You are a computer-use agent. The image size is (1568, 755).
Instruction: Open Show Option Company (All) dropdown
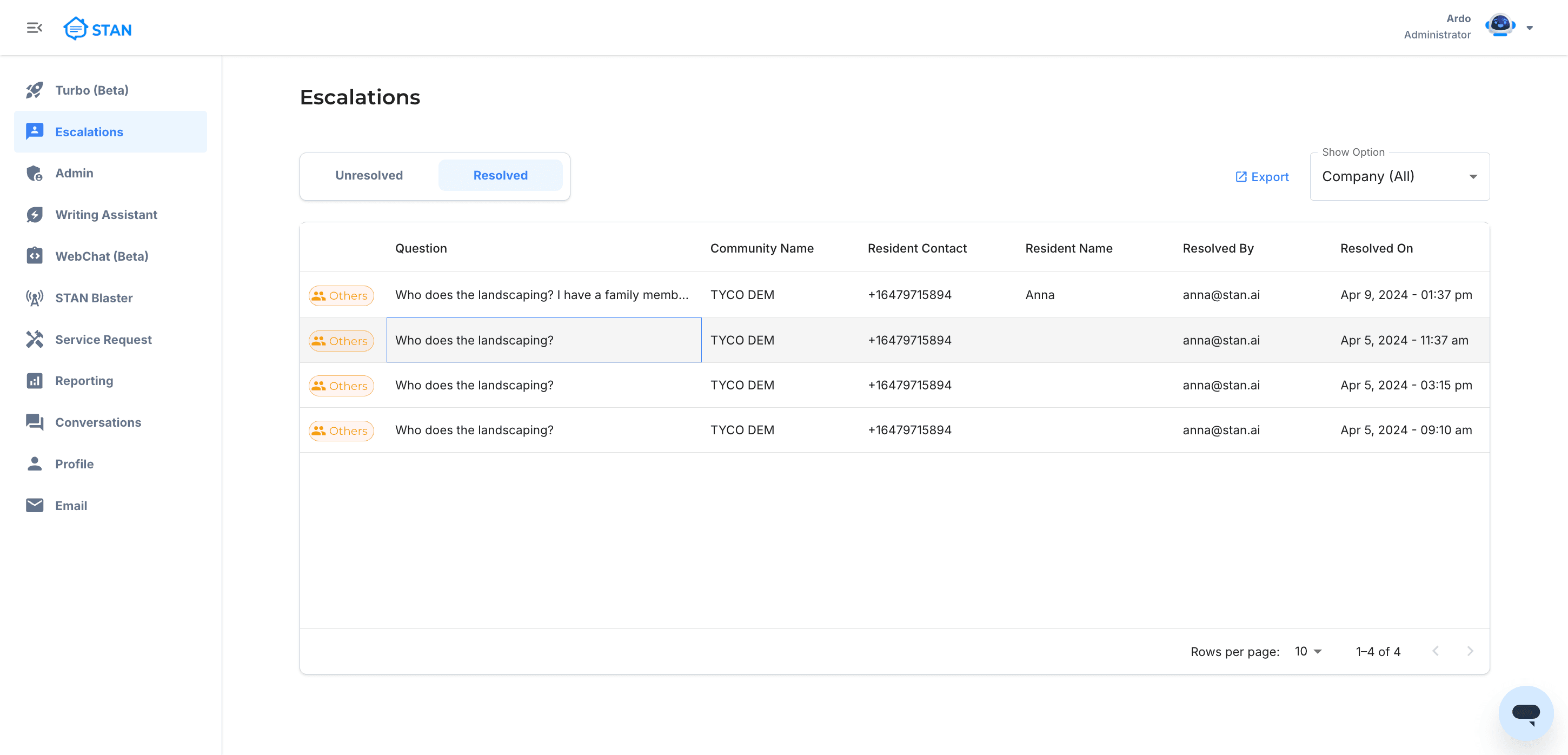pyautogui.click(x=1399, y=176)
